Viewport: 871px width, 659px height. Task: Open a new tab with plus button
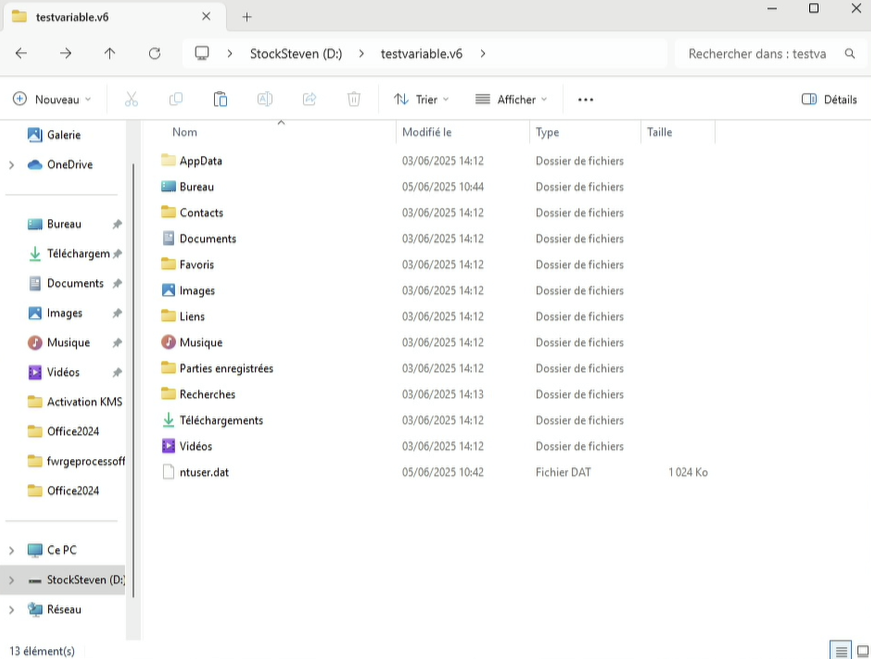click(247, 17)
